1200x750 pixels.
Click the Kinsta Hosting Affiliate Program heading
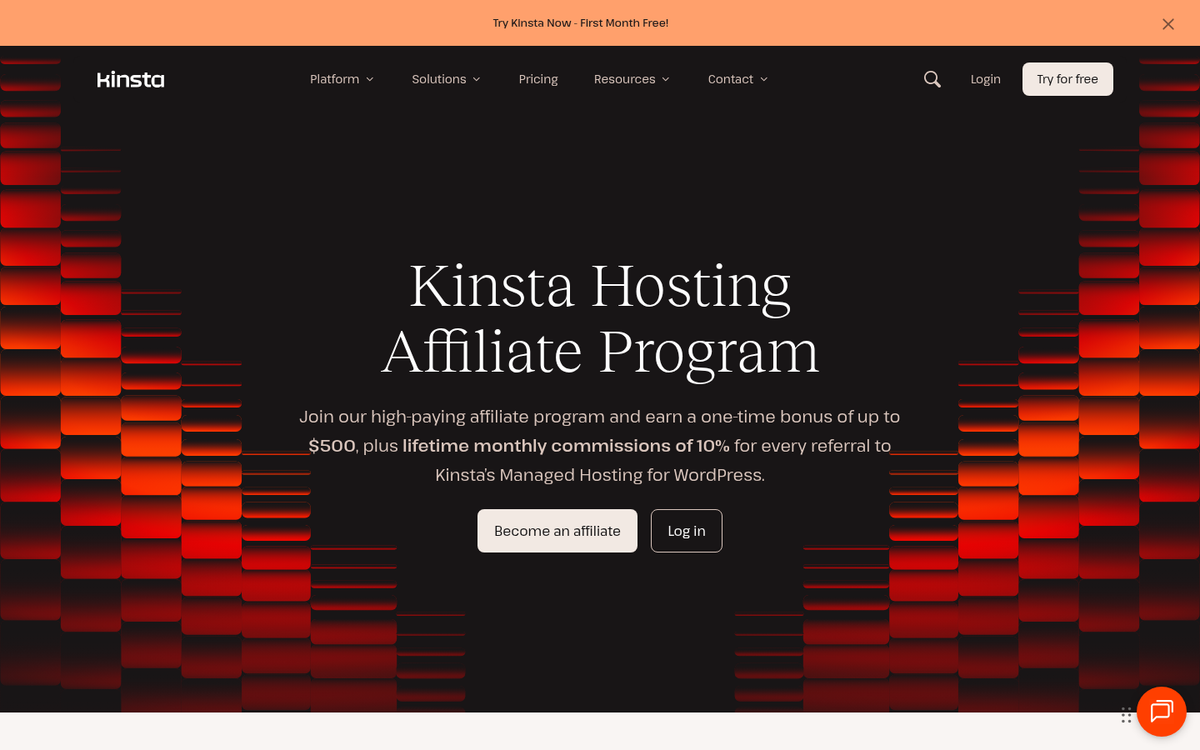click(x=600, y=318)
